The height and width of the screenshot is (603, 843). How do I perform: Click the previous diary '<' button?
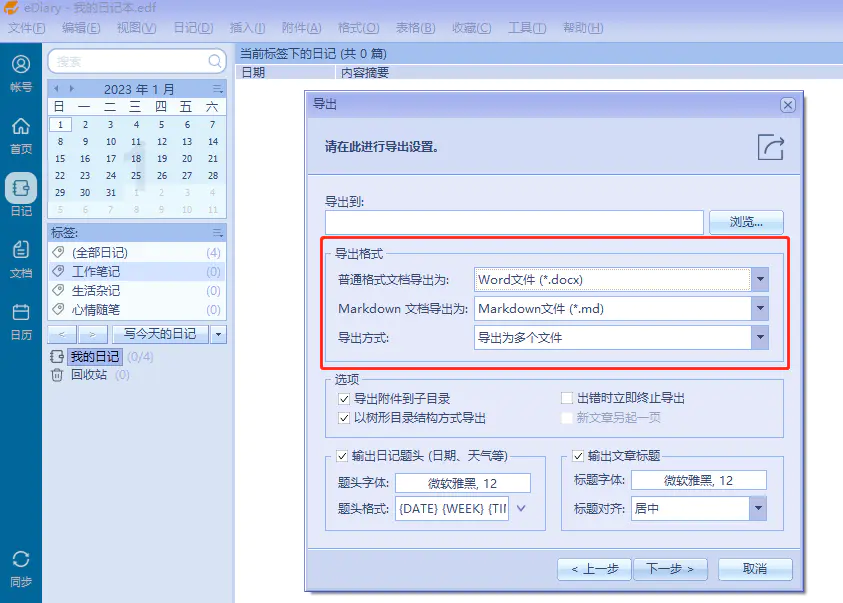pyautogui.click(x=62, y=334)
